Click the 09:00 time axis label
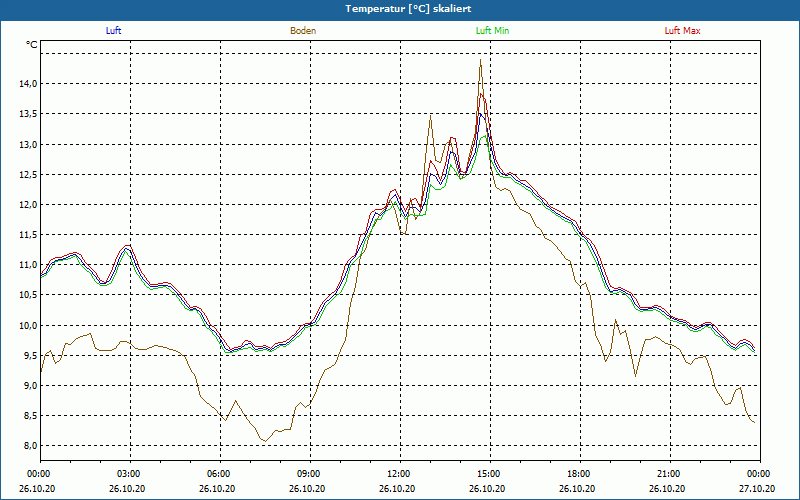Screen dimensions: 800x500 (309, 474)
